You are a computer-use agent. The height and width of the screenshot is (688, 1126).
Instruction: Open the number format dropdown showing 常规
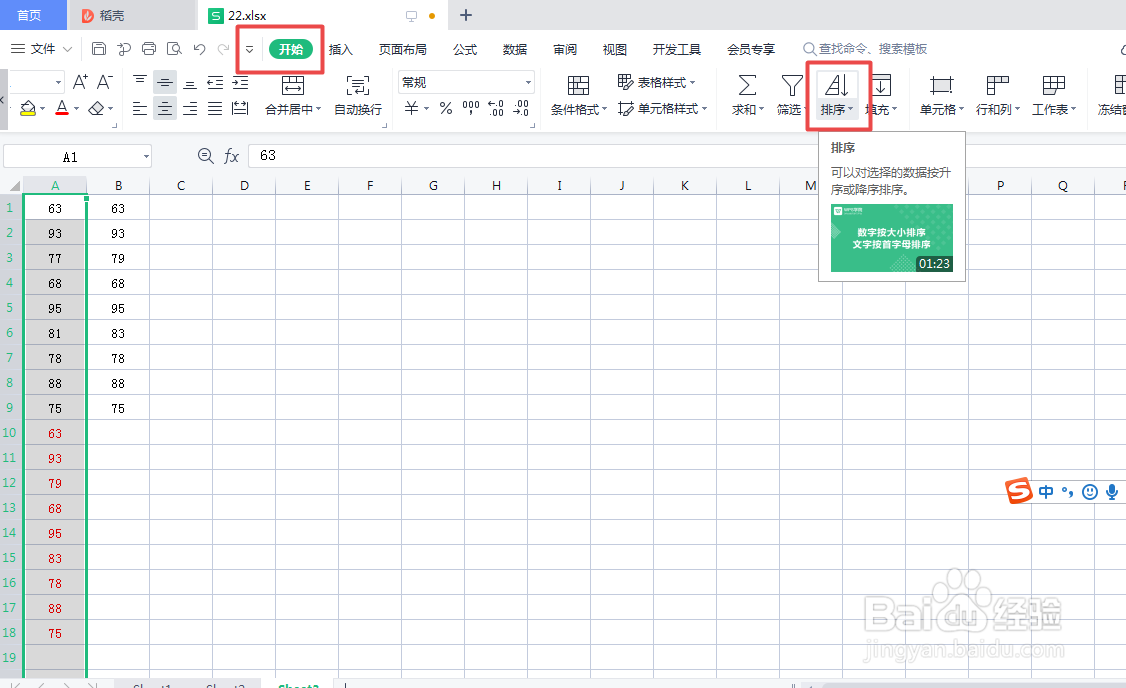tap(465, 82)
